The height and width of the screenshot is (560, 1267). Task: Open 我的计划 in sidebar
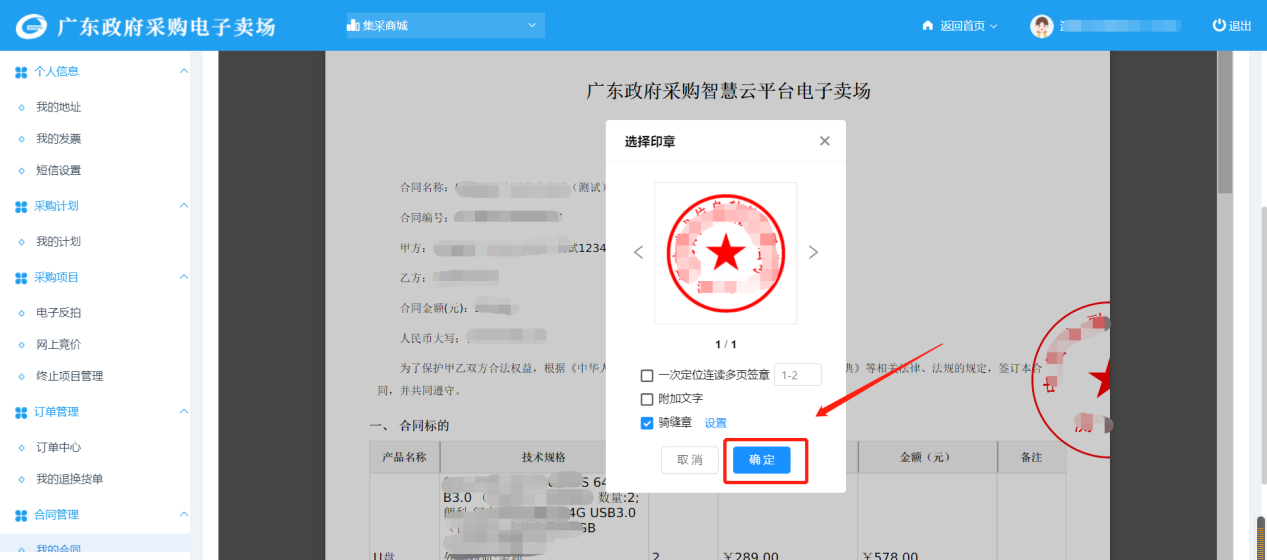[58, 241]
